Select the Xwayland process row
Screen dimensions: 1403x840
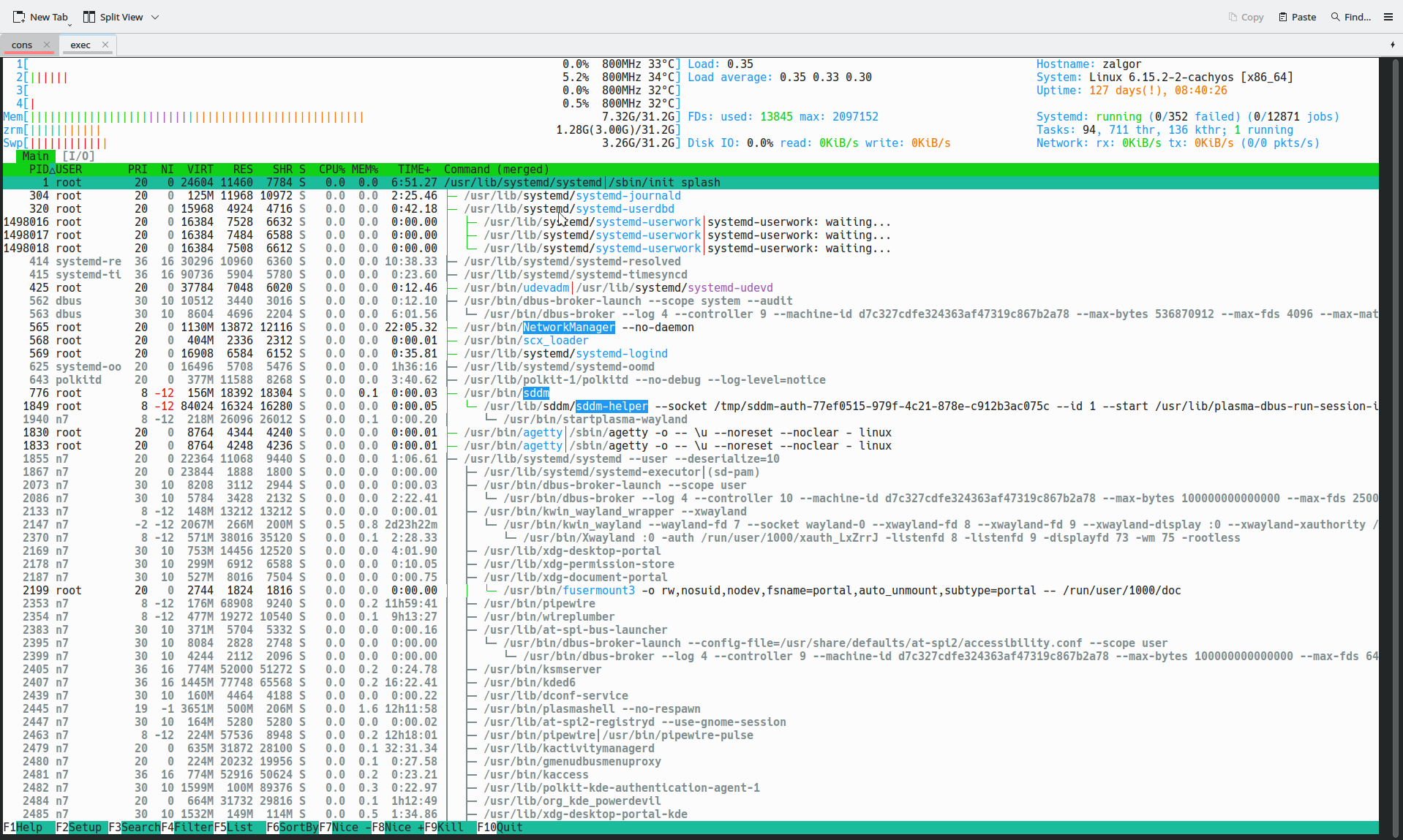691,538
